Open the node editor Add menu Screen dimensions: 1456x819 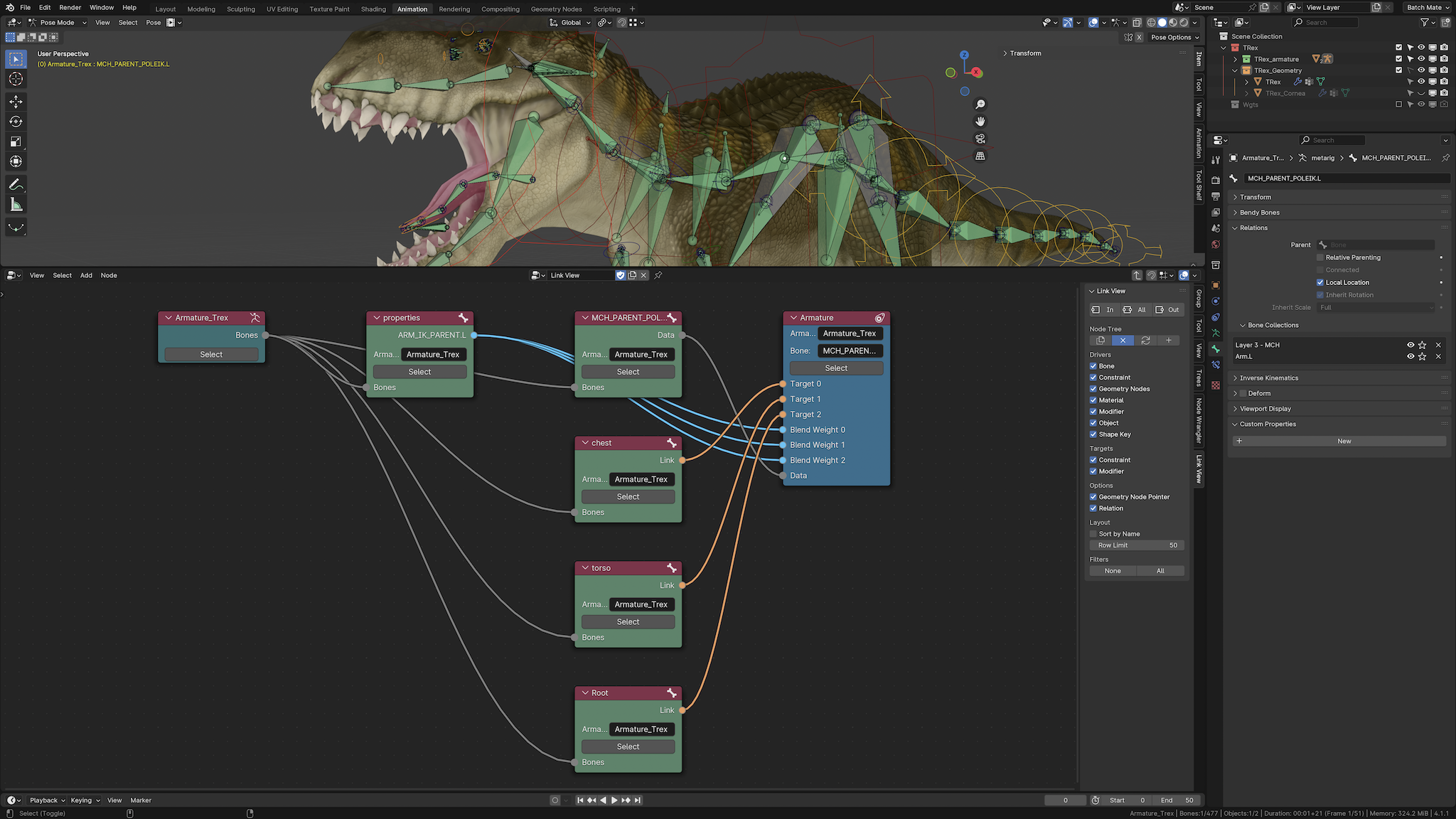pyautogui.click(x=86, y=275)
